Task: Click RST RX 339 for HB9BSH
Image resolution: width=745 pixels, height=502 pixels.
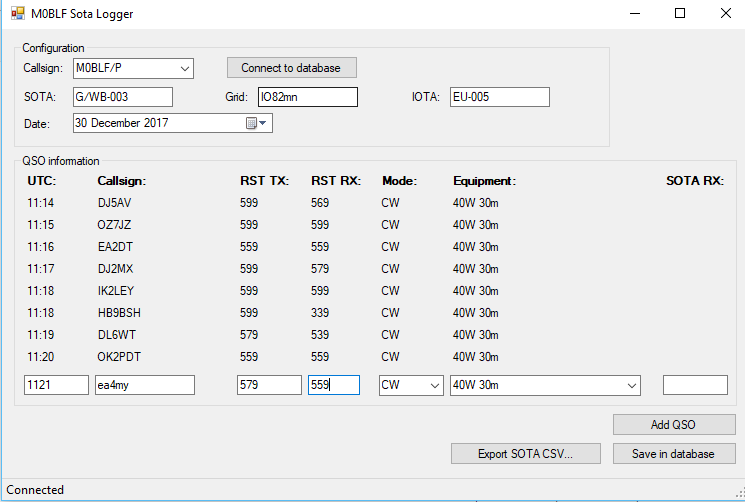Action: [x=320, y=313]
